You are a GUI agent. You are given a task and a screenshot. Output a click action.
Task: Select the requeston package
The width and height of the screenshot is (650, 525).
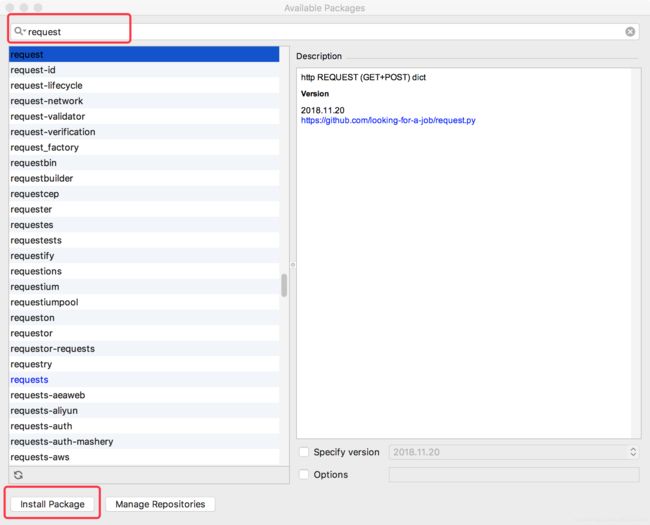click(144, 318)
